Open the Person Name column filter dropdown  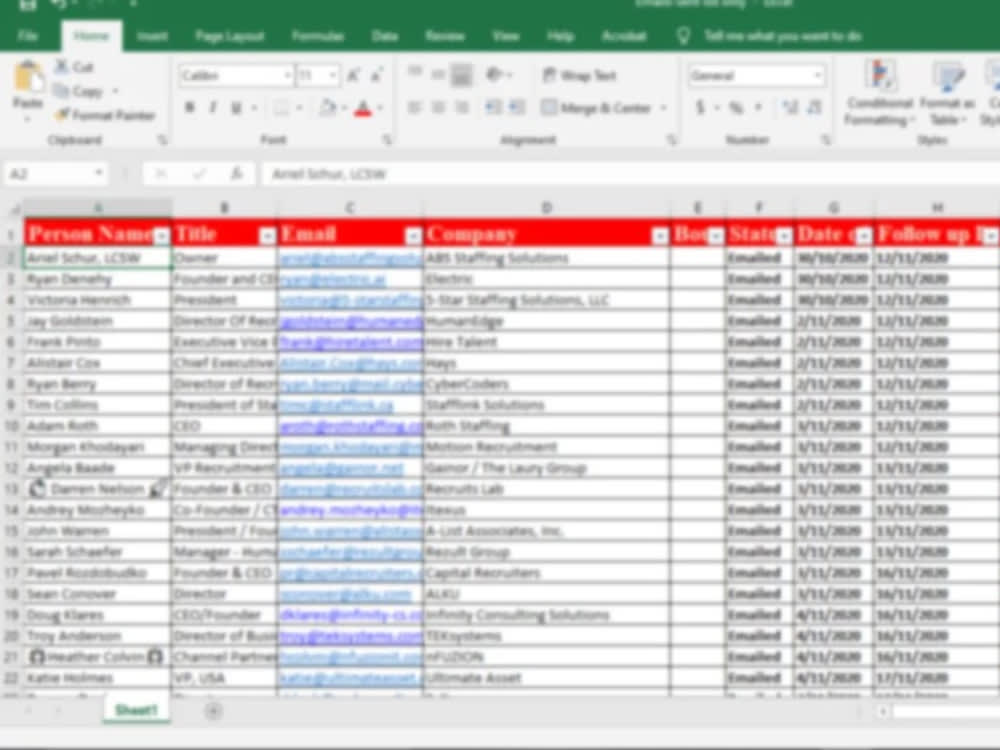click(x=161, y=237)
